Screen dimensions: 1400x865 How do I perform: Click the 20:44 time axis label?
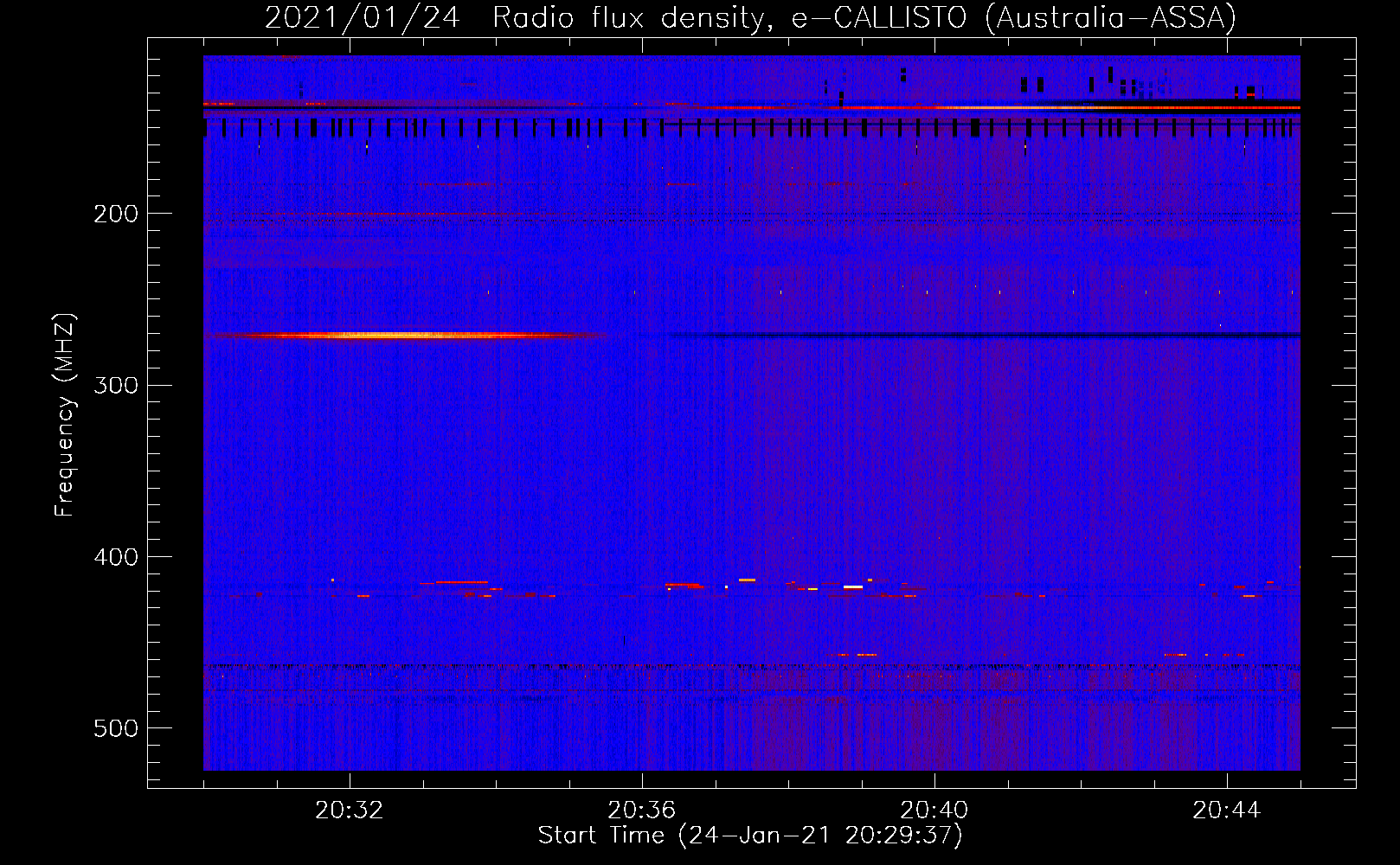(1227, 811)
